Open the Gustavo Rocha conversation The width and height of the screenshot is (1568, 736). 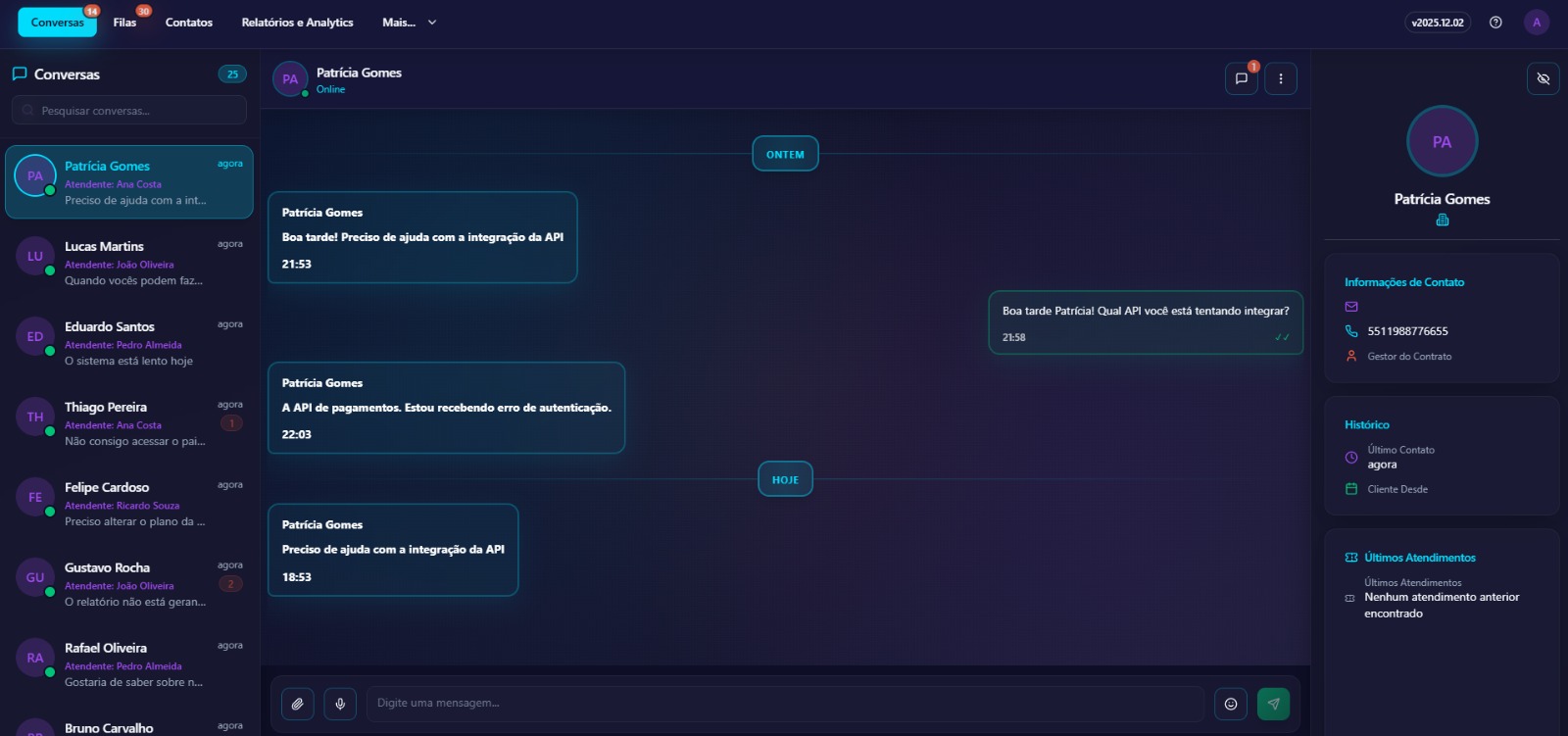click(x=129, y=584)
